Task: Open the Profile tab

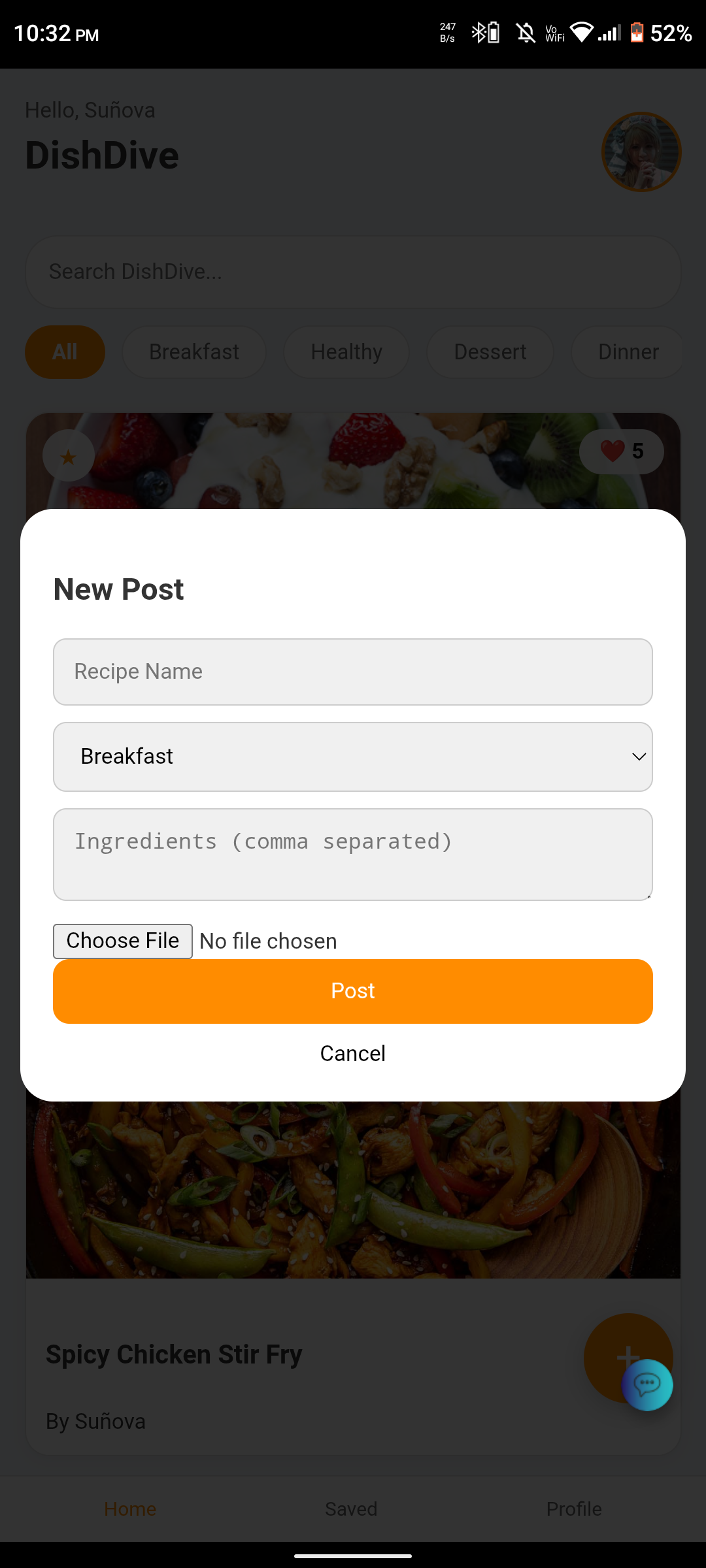Action: [574, 1509]
